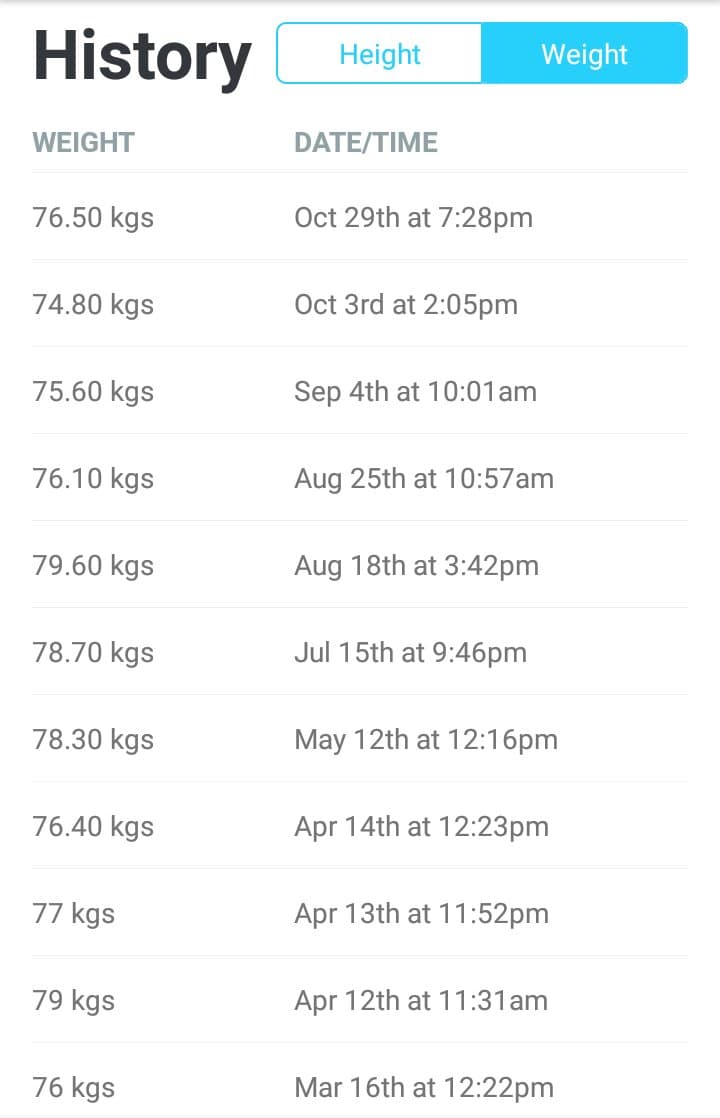Select the 76 kgs Mar 16th record
This screenshot has width=720, height=1118.
(x=360, y=1080)
